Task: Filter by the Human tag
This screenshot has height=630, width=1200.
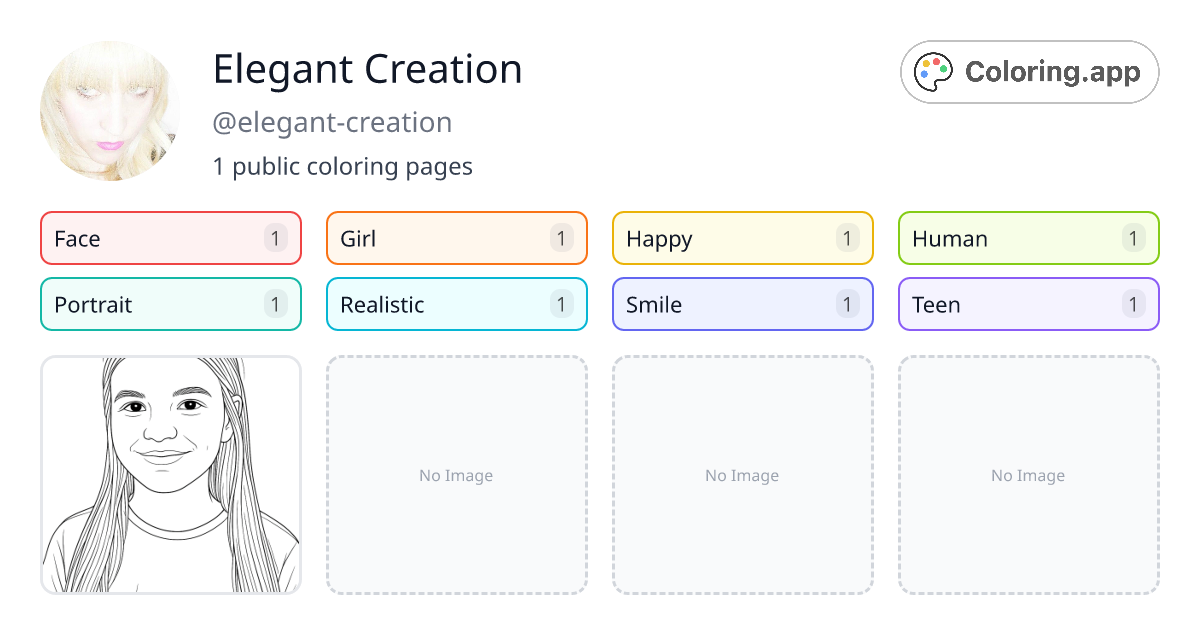Action: 1029,238
